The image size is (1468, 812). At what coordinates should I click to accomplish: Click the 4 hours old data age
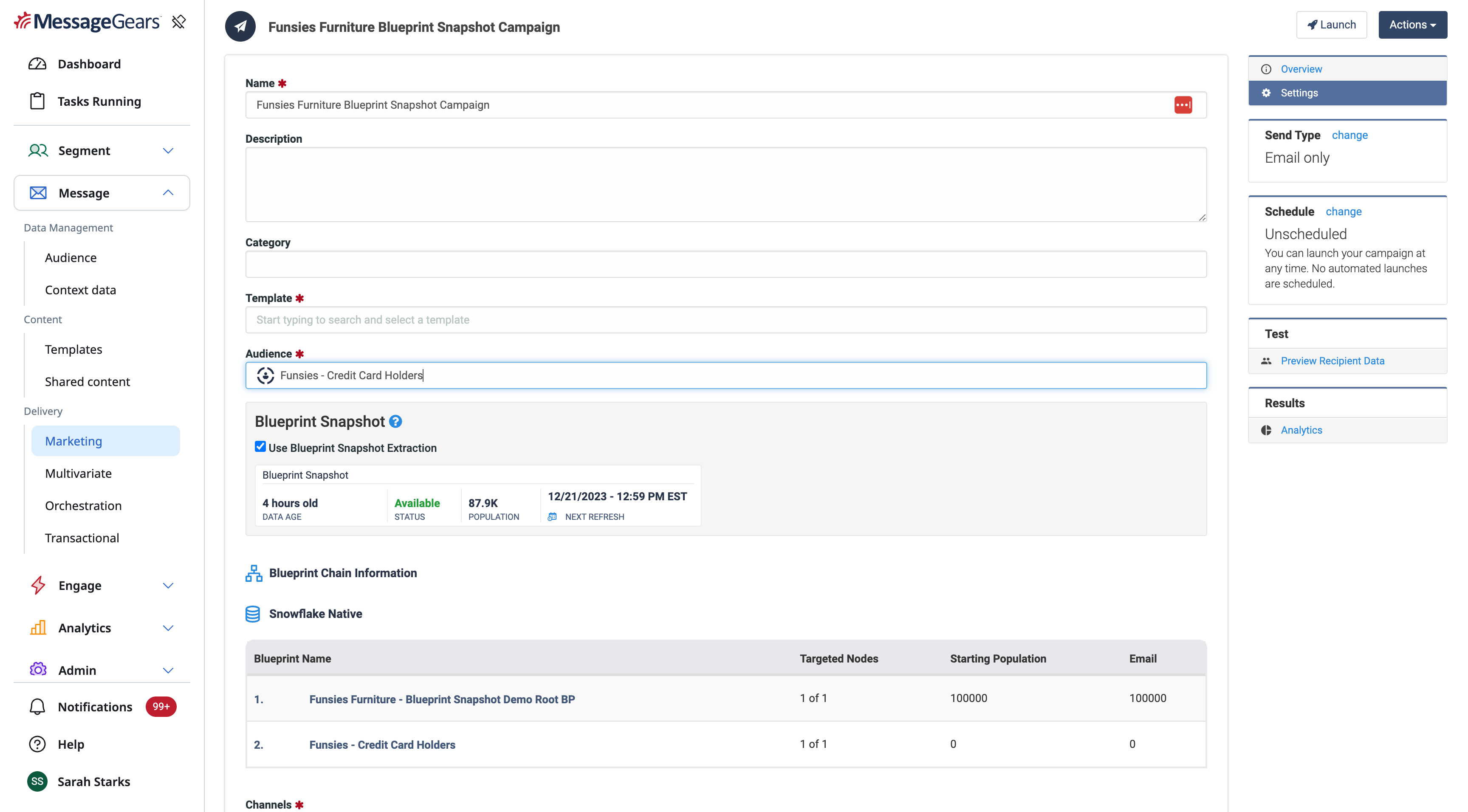click(290, 504)
